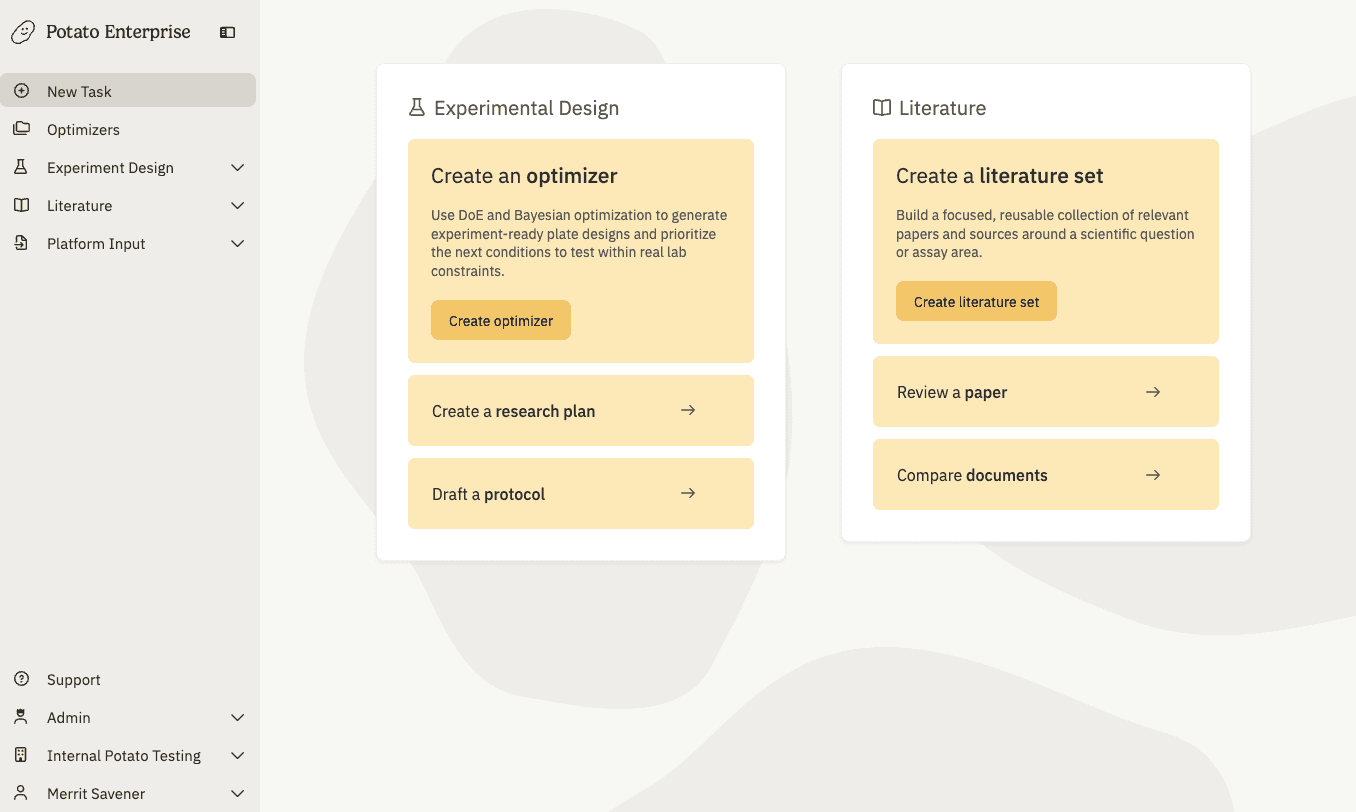1356x812 pixels.
Task: Open Support in the sidebar
Action: (x=128, y=679)
